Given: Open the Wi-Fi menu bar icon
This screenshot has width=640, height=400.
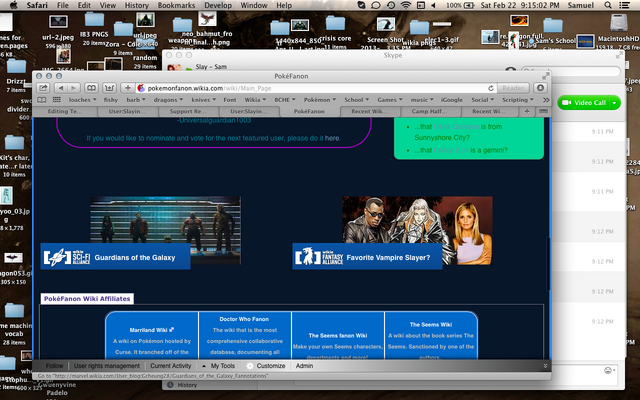Looking at the screenshot, I should click(x=406, y=5).
